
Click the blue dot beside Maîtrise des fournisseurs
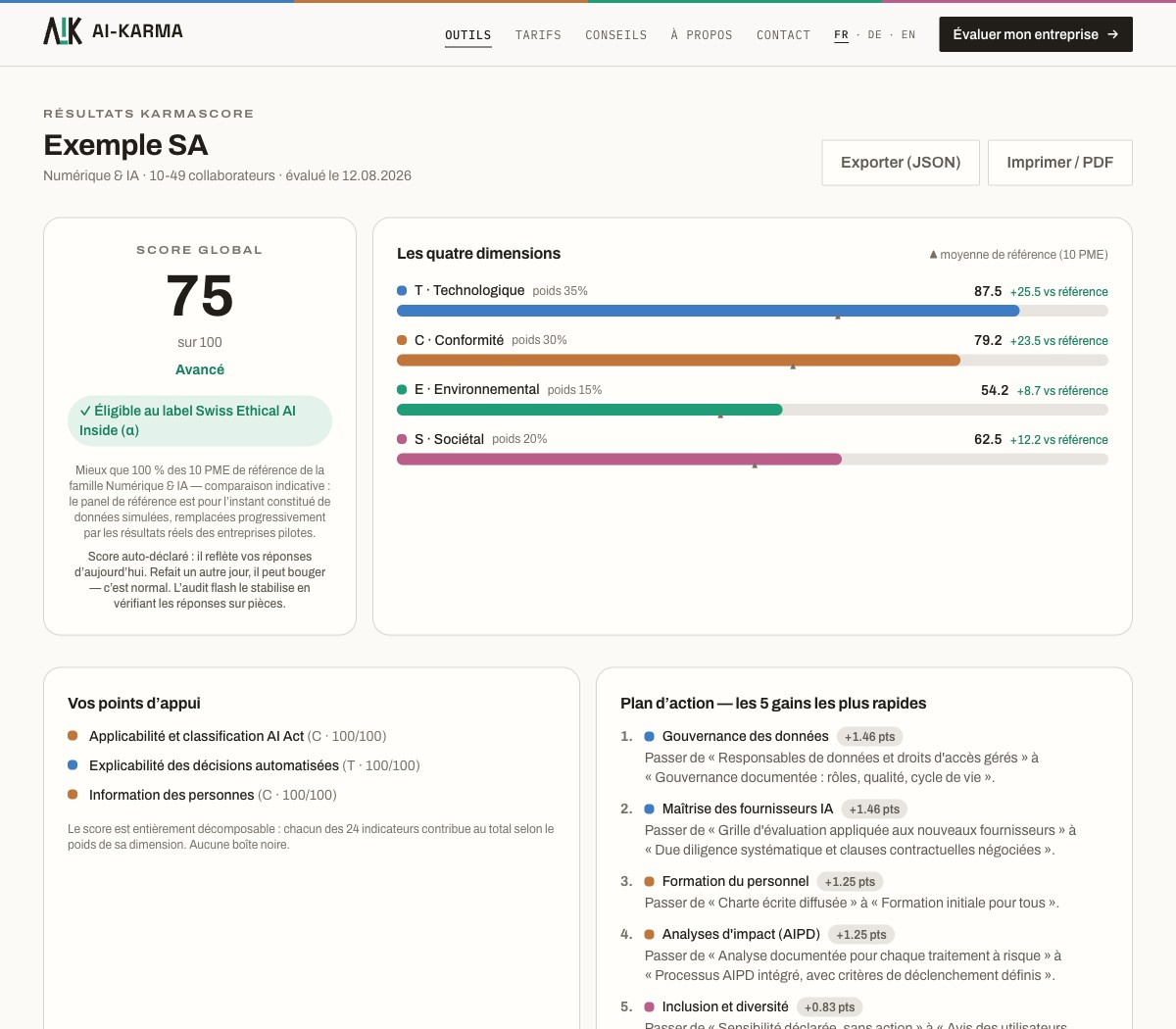click(649, 808)
